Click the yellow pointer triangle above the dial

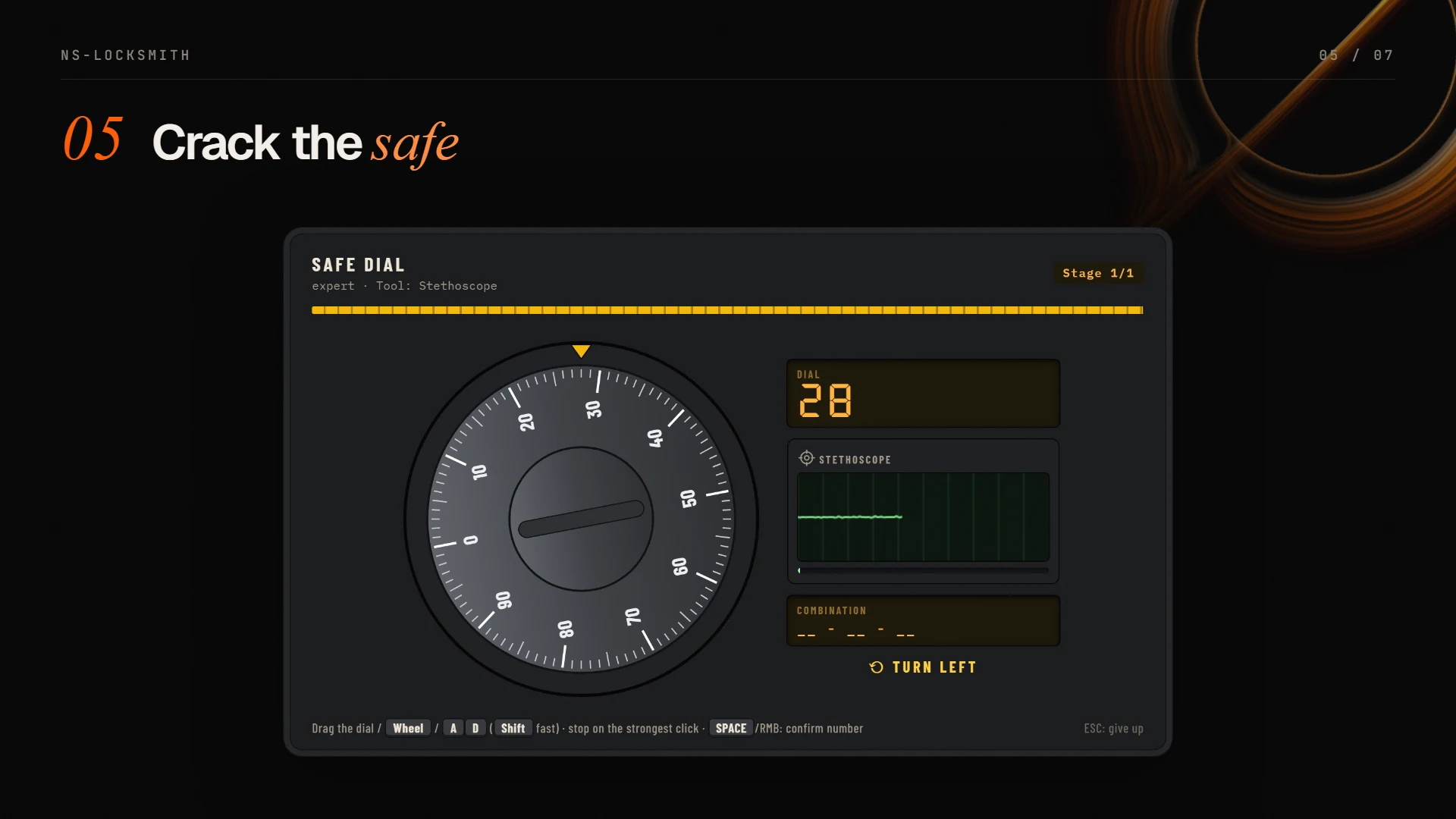click(581, 351)
